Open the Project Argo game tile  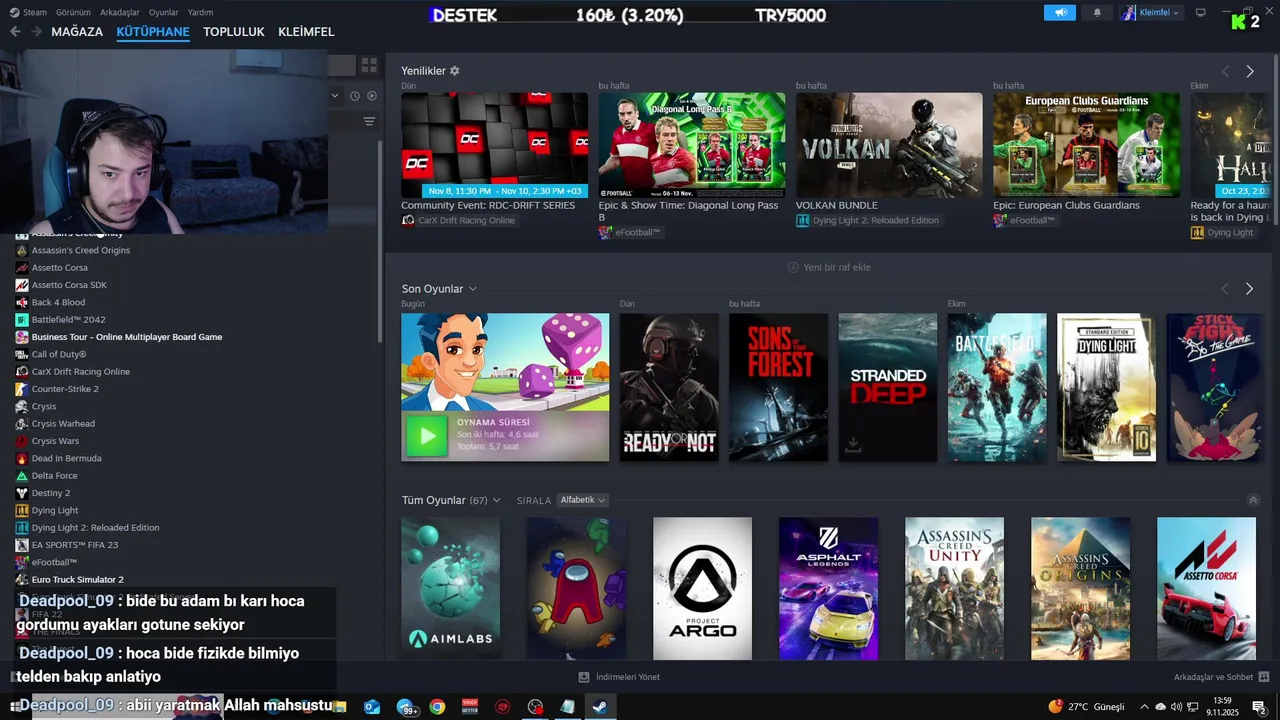click(x=702, y=588)
